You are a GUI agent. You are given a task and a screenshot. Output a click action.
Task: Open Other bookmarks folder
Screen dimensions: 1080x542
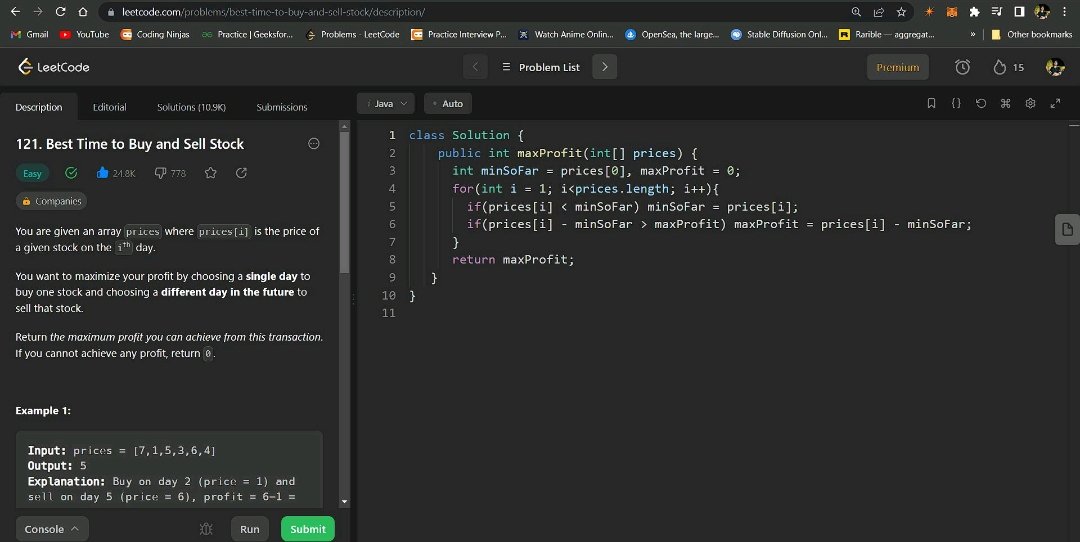point(1031,34)
